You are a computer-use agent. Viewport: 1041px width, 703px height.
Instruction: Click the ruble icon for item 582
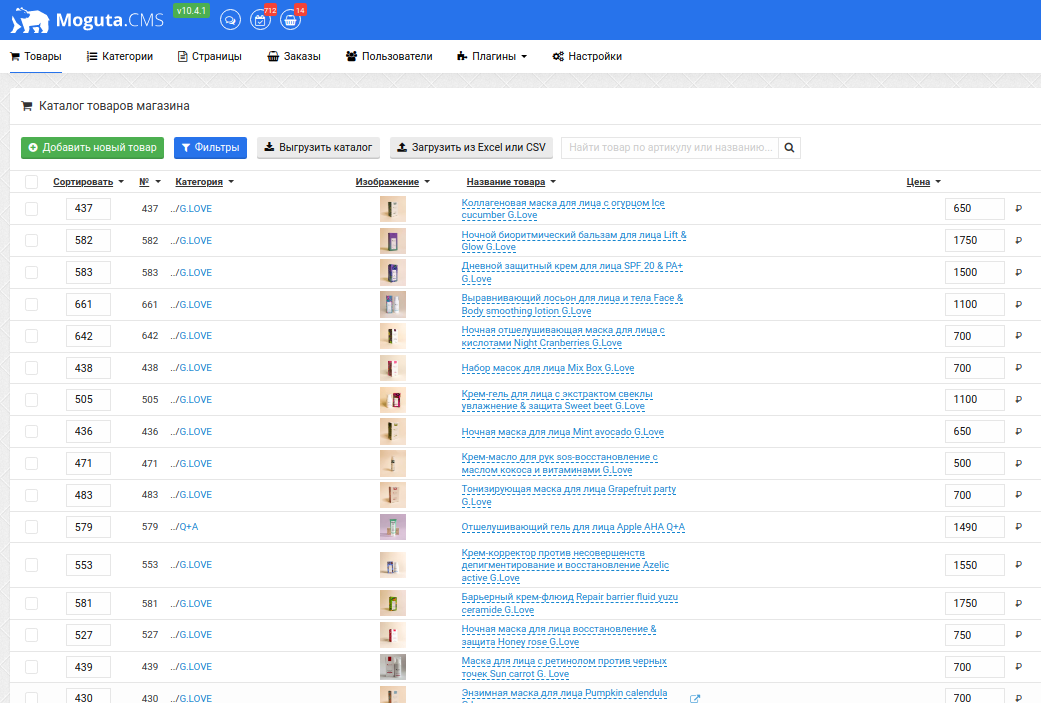pos(1018,240)
